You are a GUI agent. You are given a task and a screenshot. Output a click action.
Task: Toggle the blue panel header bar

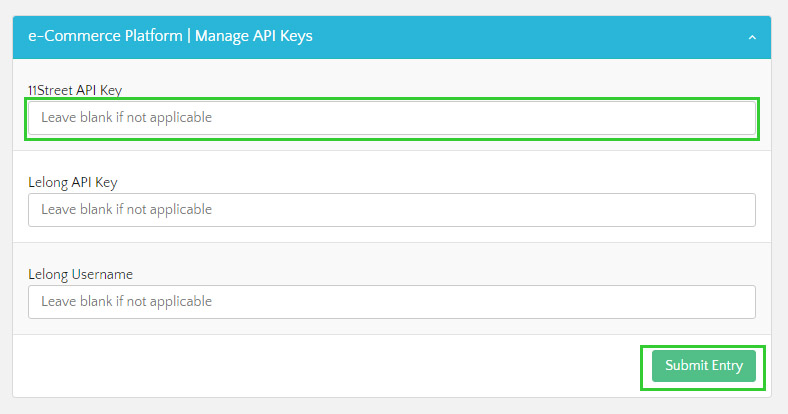point(450,37)
